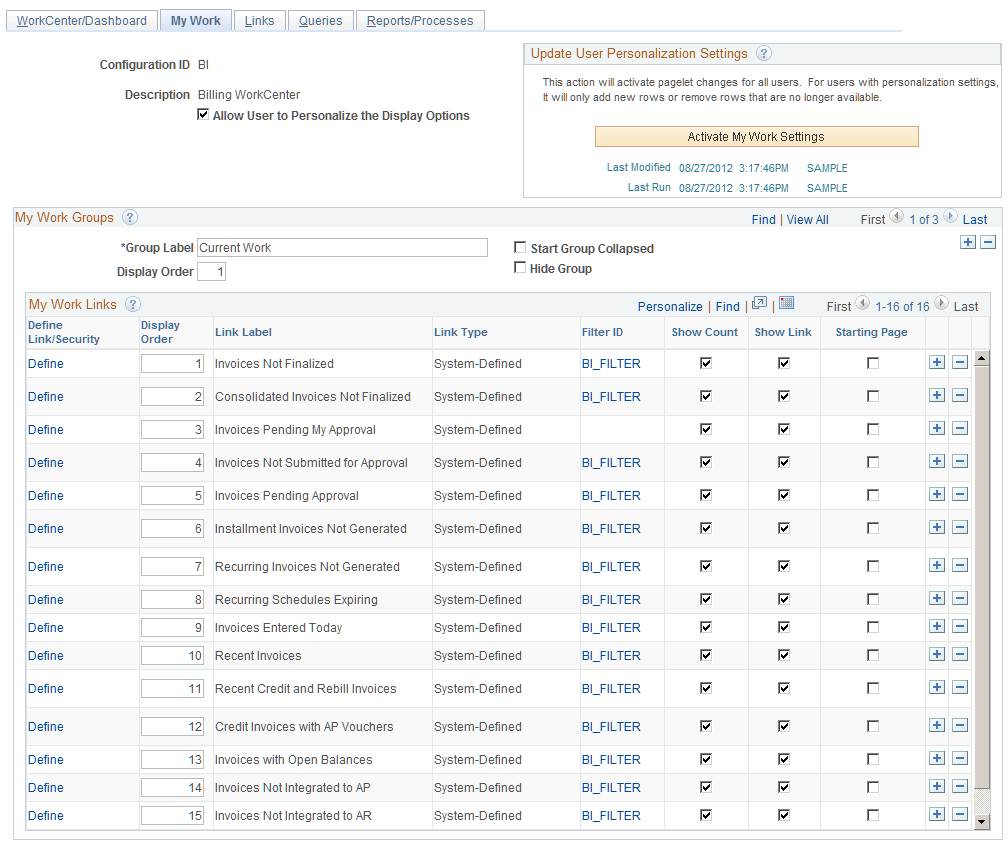Switch to the WorkCenter/Dashboard tab
Screen dimensions: 1008x846
(x=82, y=21)
